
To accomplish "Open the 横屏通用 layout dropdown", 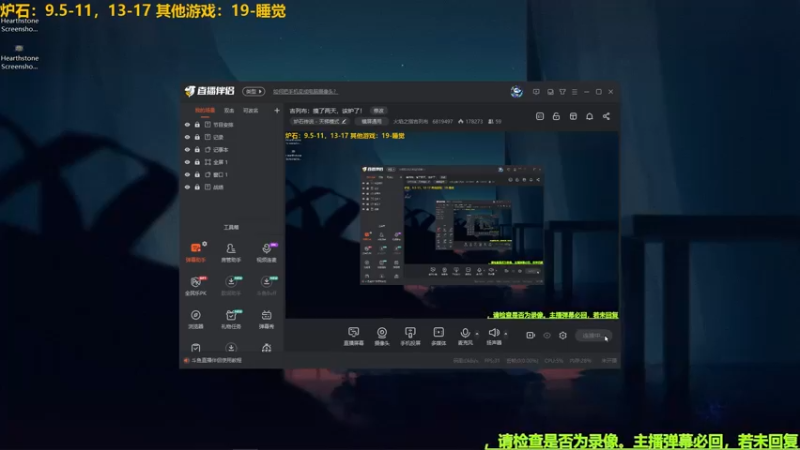I will 371,121.
